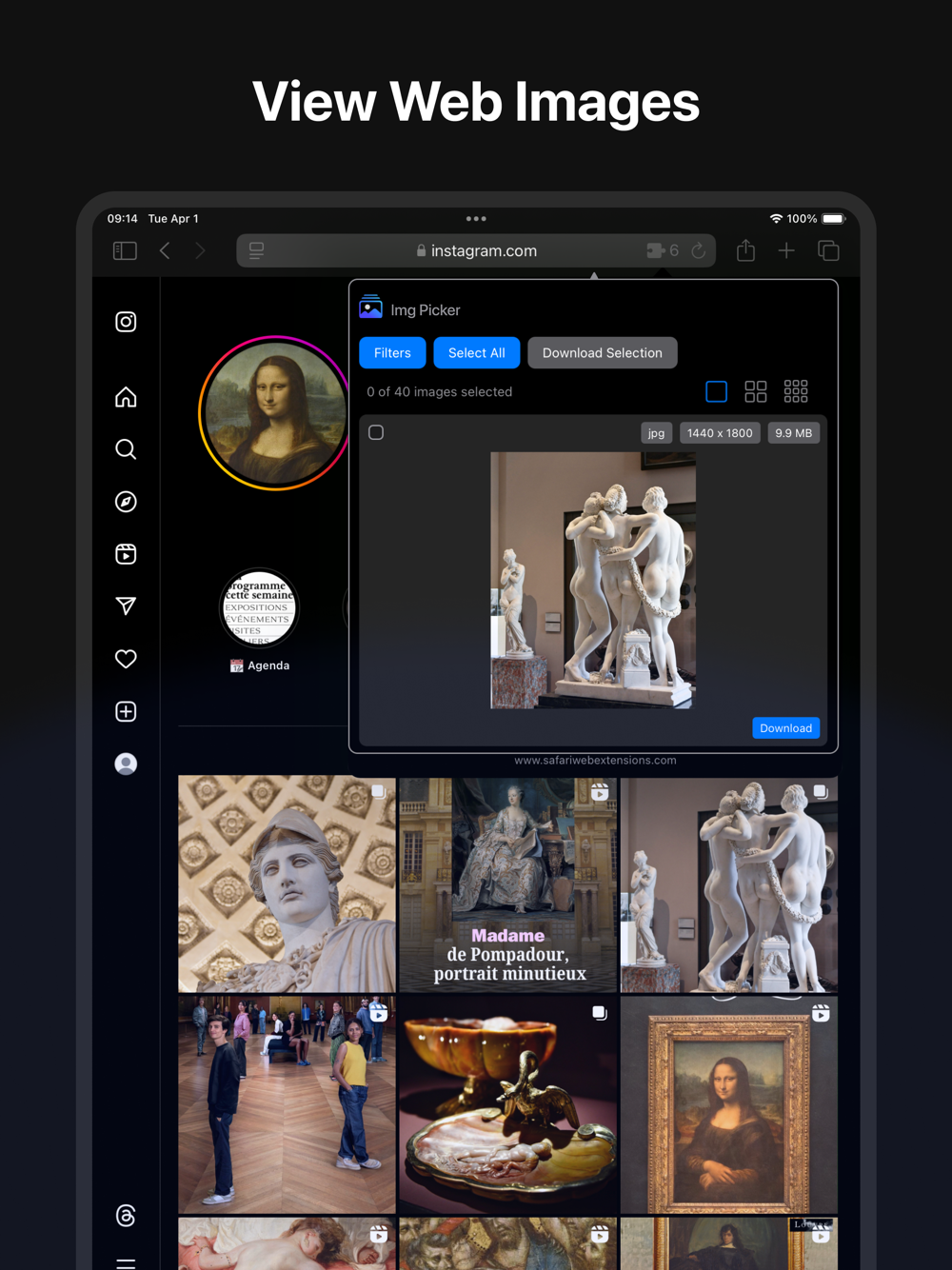Viewport: 952px width, 1270px height.
Task: Open the Instagram logo home link
Action: [126, 322]
